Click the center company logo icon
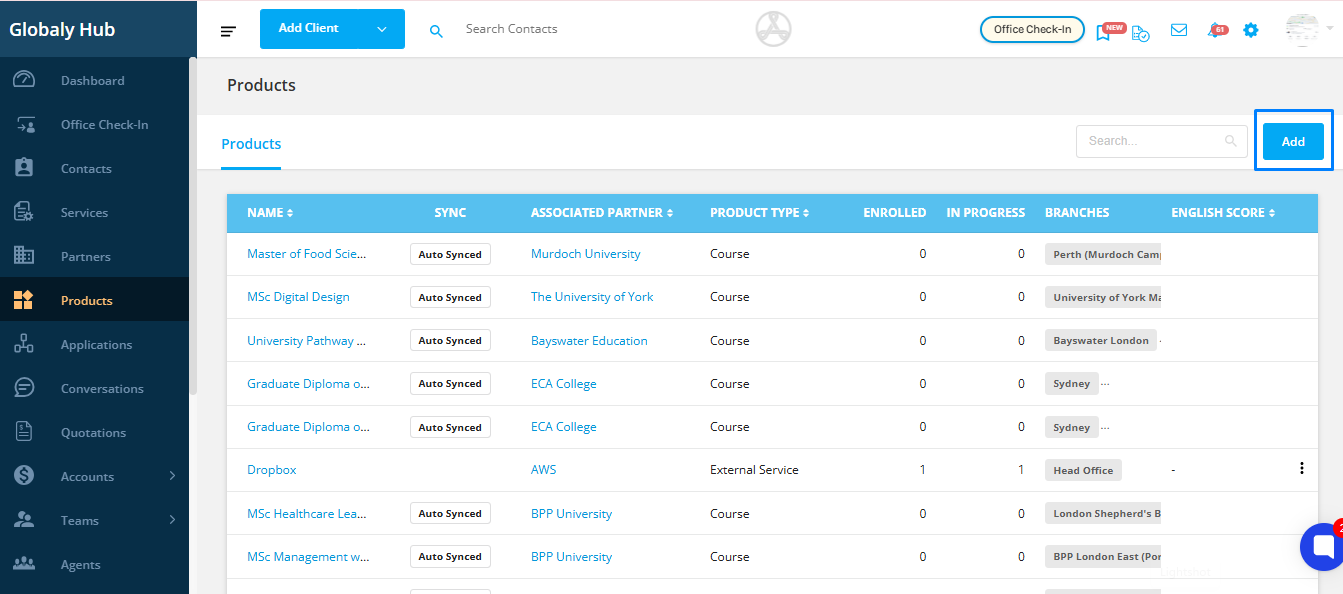This screenshot has height=594, width=1343. [x=773, y=29]
